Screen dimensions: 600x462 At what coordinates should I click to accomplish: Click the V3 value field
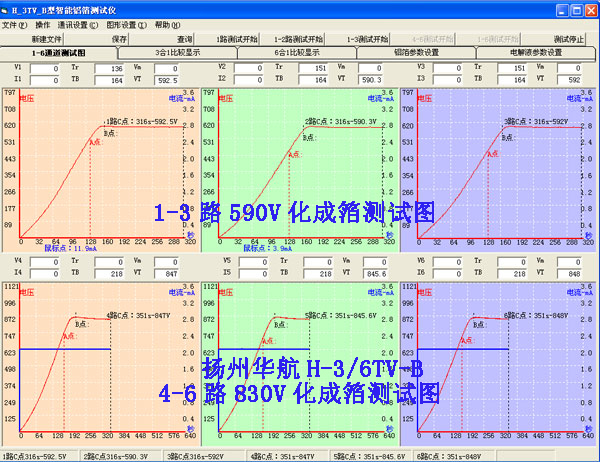point(447,69)
